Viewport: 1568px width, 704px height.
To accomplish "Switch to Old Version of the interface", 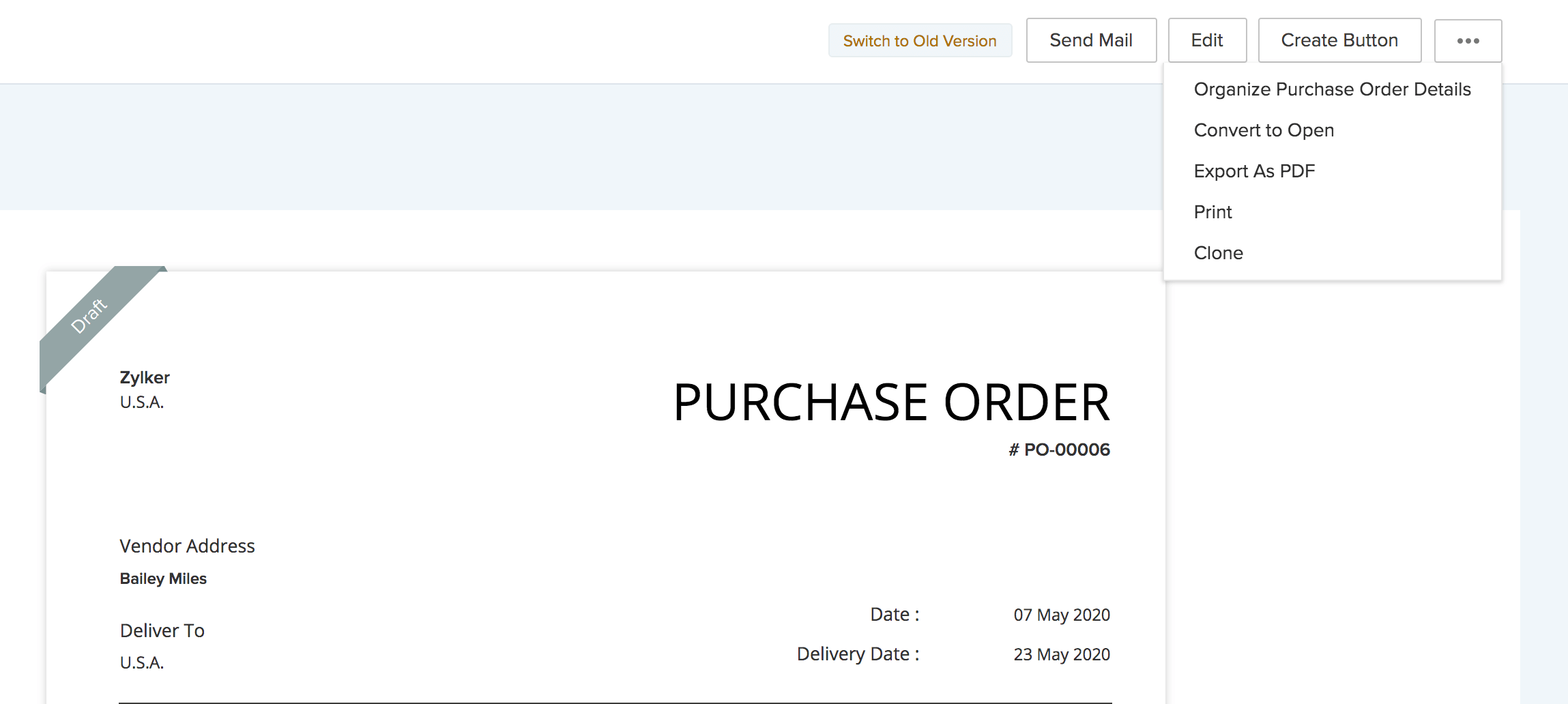I will [x=920, y=40].
